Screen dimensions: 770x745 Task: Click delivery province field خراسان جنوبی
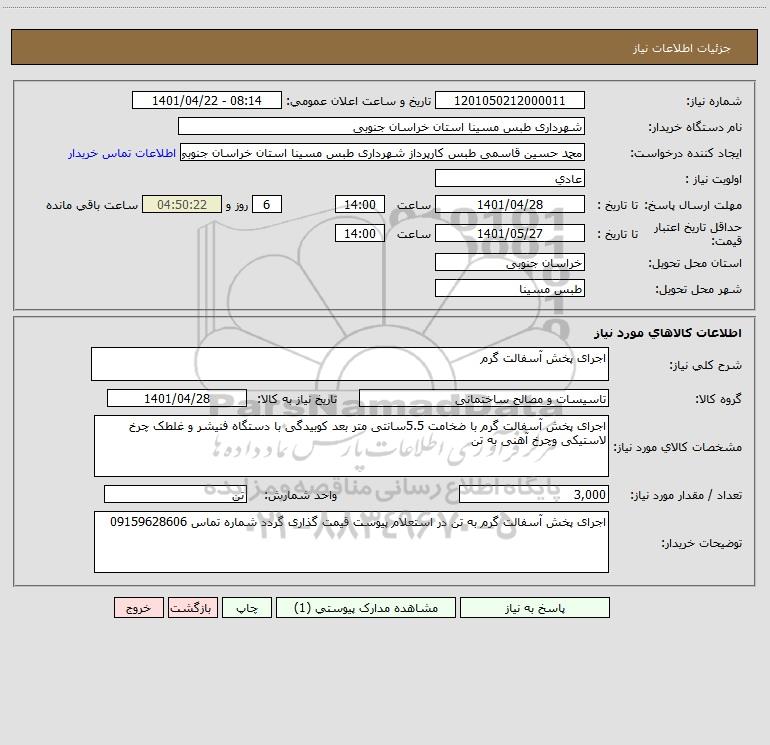point(510,262)
